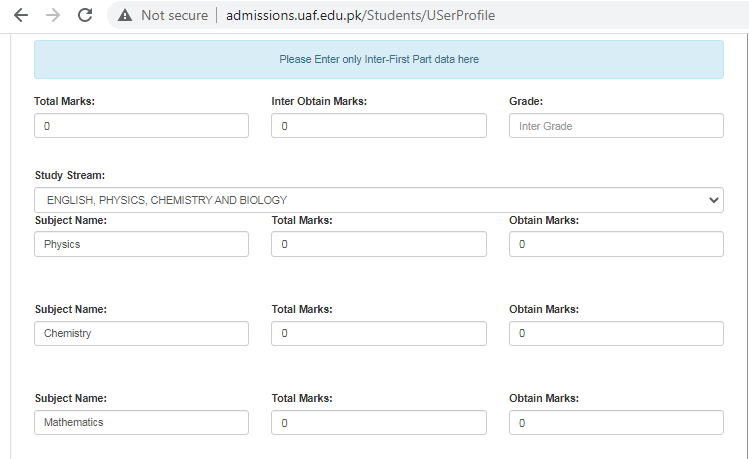Click the browser back arrow
Image resolution: width=749 pixels, height=459 pixels.
pos(21,15)
